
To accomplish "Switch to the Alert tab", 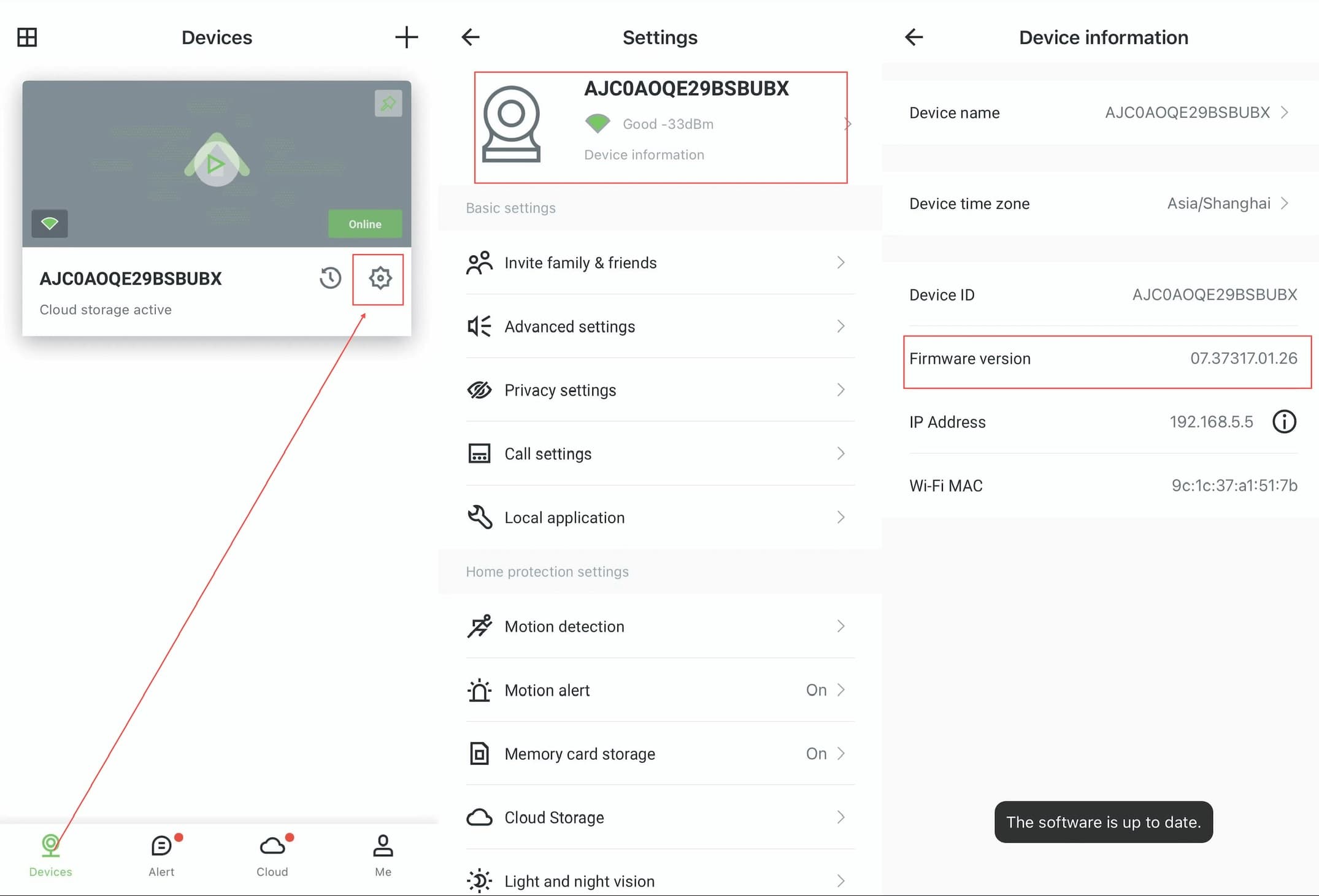I will click(161, 856).
